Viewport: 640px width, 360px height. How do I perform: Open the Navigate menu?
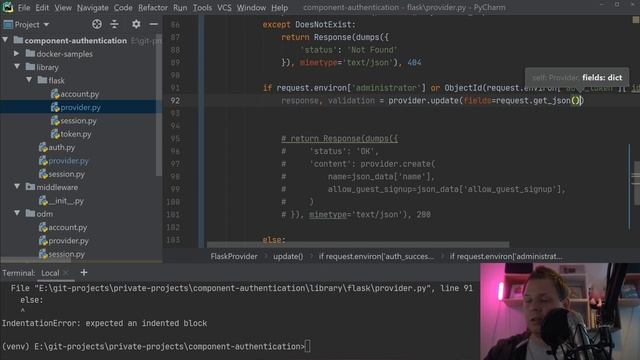pos(93,7)
